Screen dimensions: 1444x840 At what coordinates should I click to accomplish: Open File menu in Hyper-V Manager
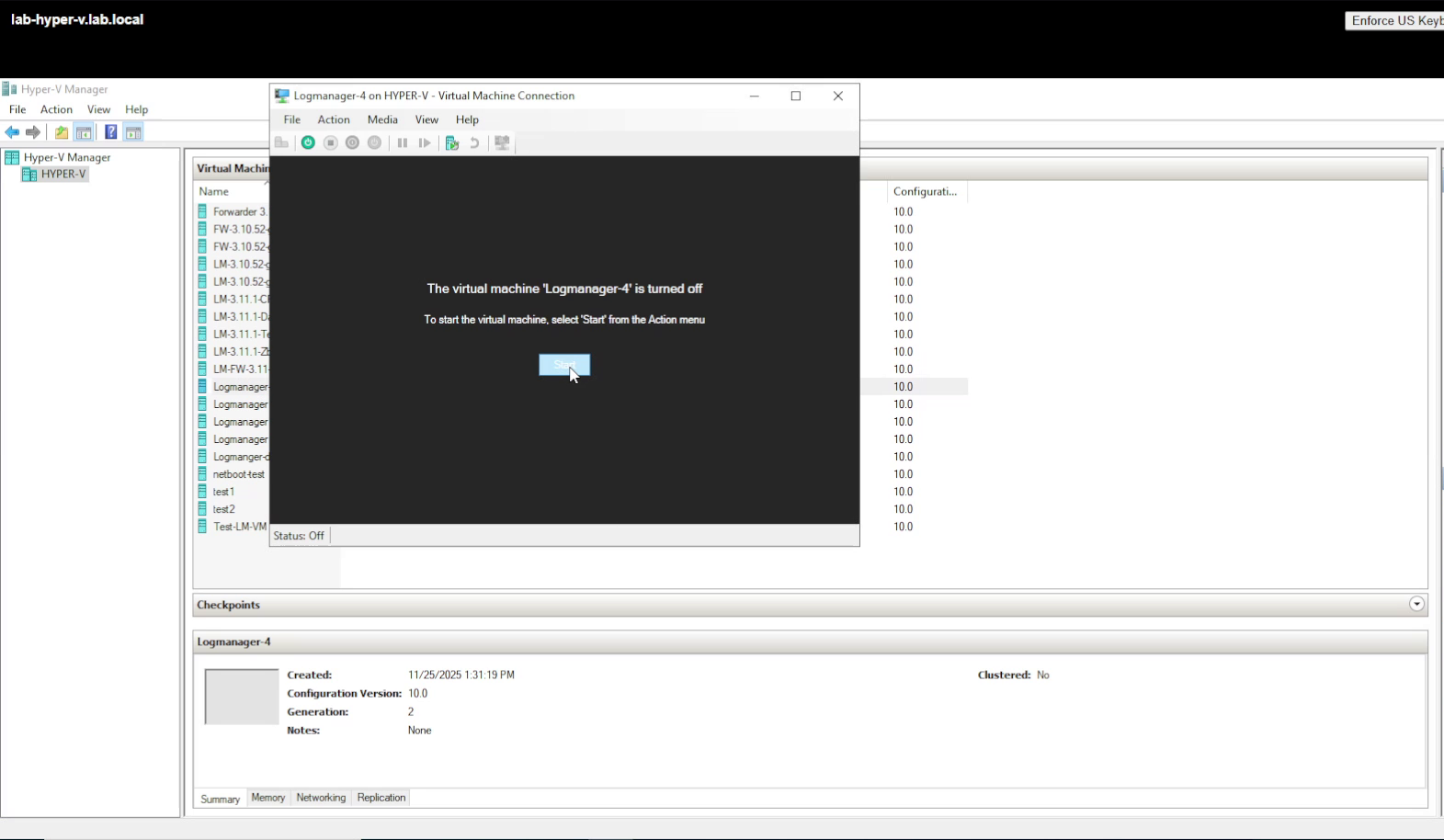17,109
